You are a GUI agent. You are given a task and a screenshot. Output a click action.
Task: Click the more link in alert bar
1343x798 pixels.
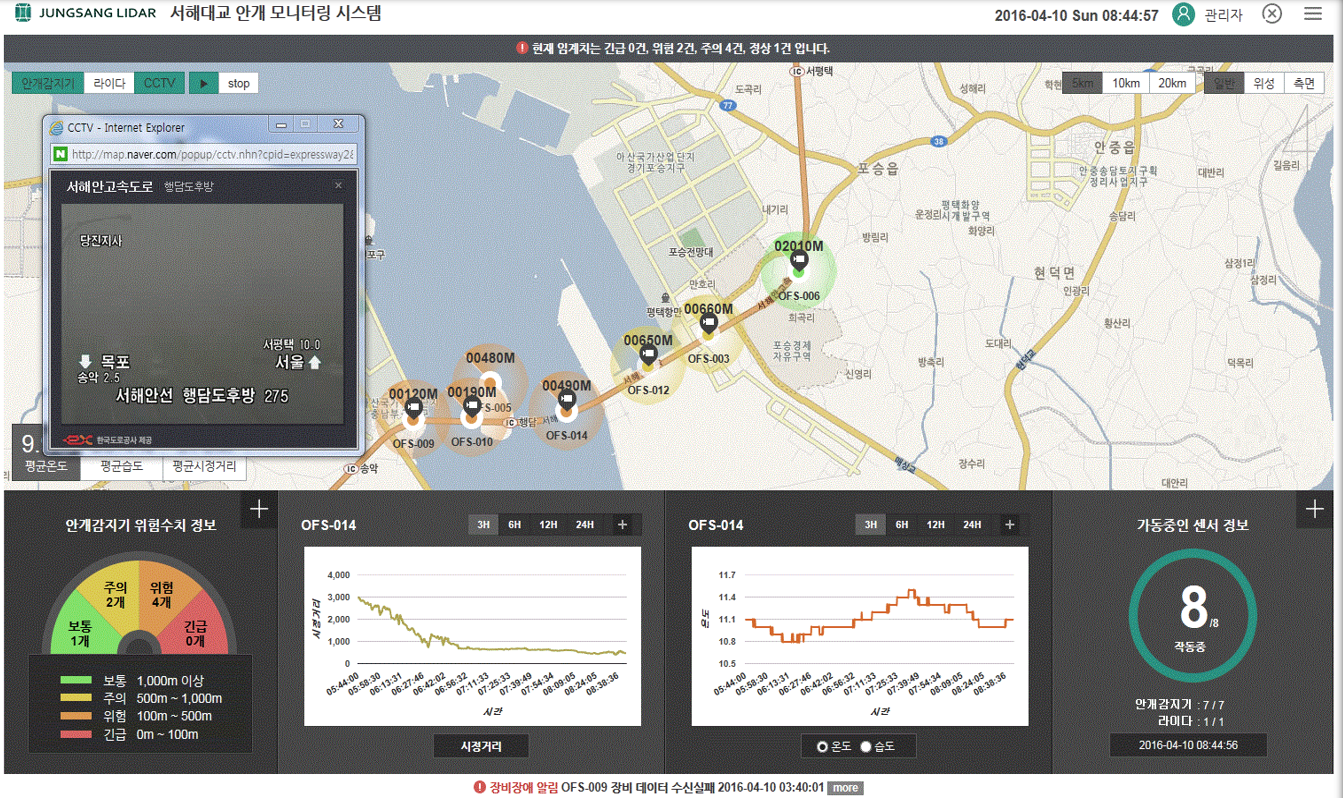pyautogui.click(x=845, y=788)
